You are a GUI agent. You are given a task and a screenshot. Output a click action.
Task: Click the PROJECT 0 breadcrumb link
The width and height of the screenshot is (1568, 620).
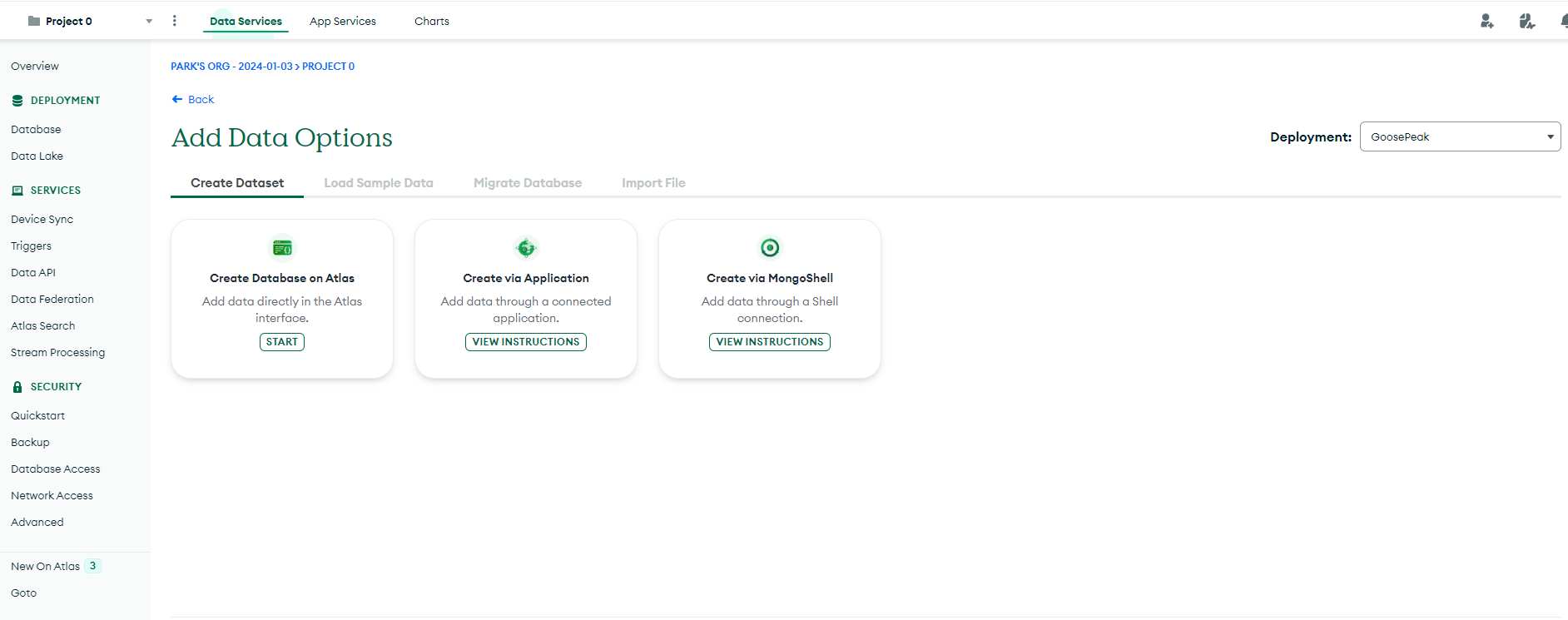tap(328, 67)
